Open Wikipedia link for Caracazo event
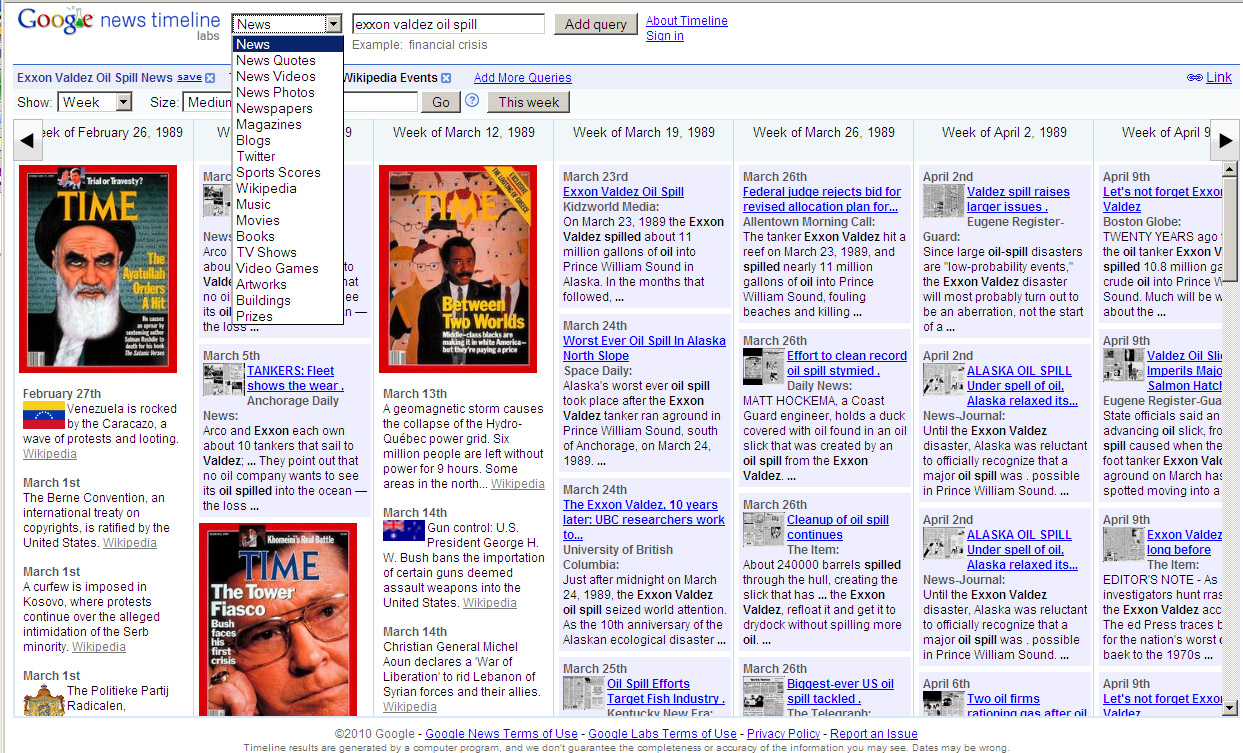1243x753 pixels. point(50,454)
